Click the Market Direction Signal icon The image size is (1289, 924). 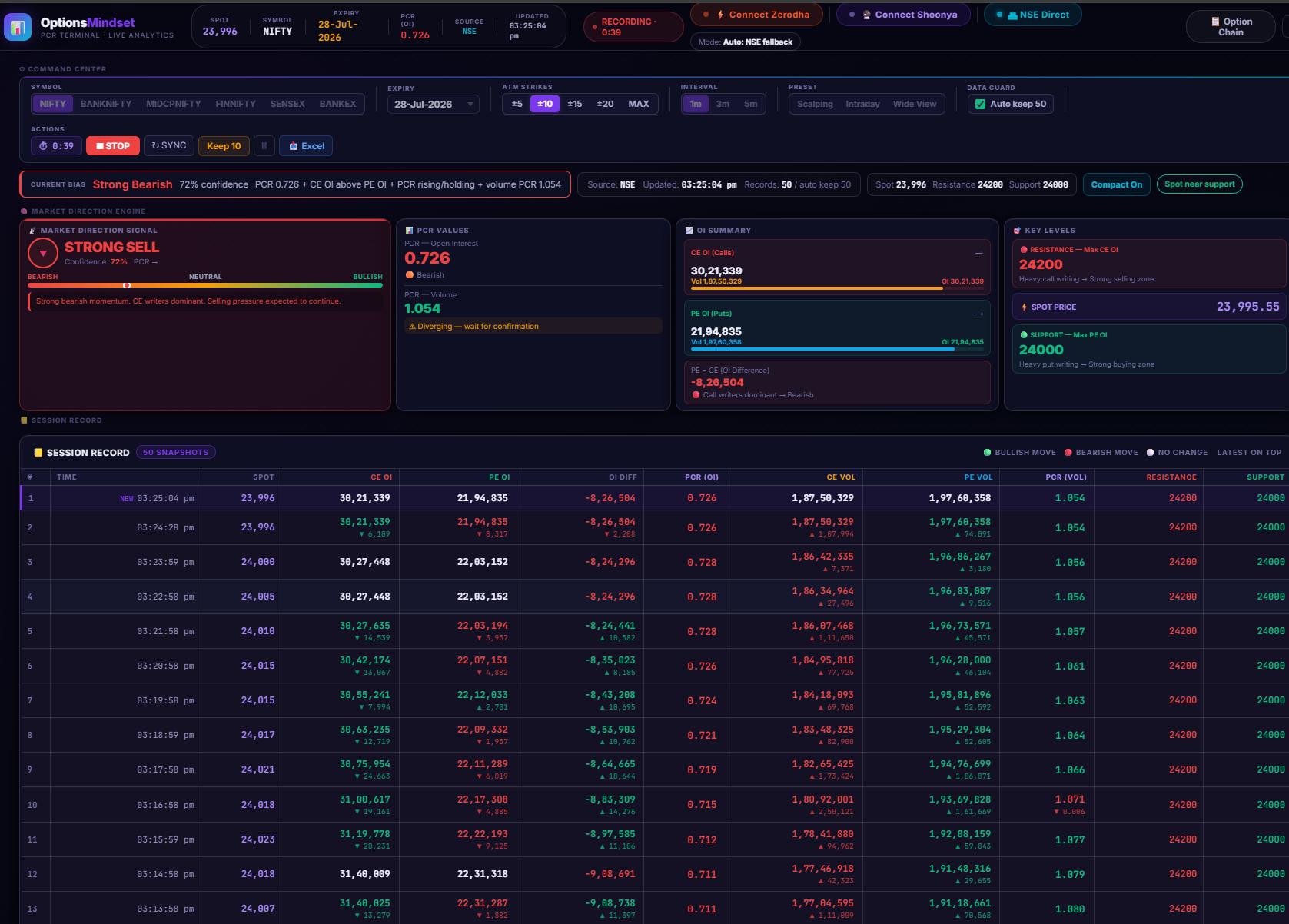click(32, 230)
